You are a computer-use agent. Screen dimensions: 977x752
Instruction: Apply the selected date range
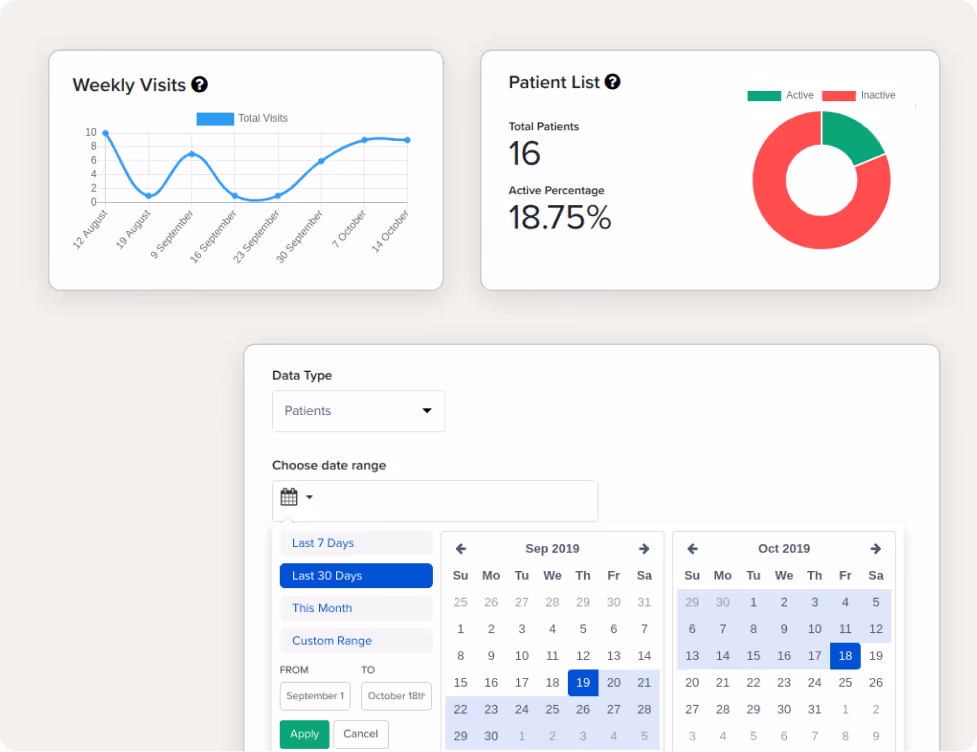[x=304, y=734]
